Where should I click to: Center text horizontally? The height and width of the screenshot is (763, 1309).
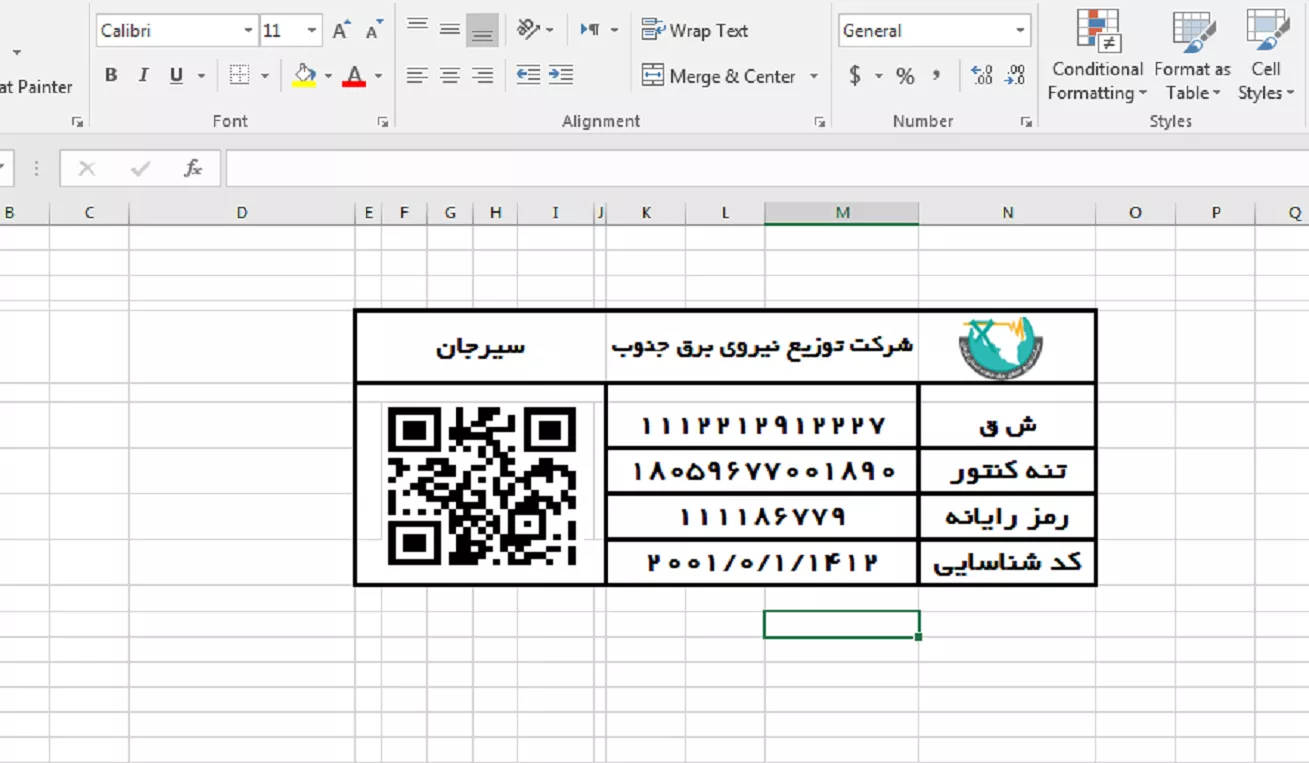[450, 76]
